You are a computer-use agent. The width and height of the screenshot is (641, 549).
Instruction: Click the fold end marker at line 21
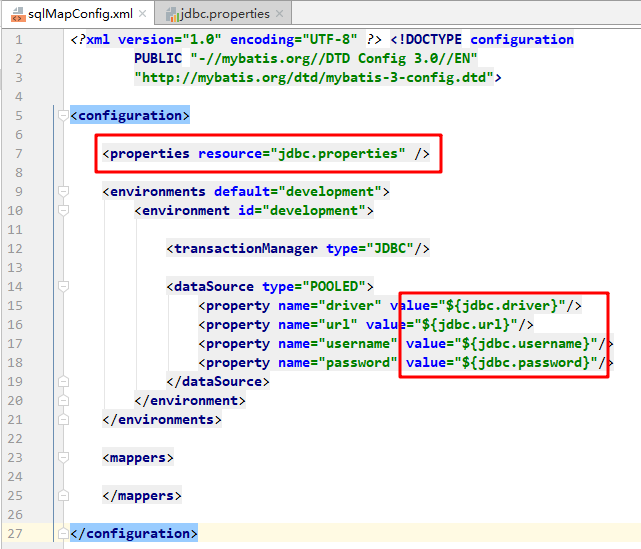click(63, 419)
